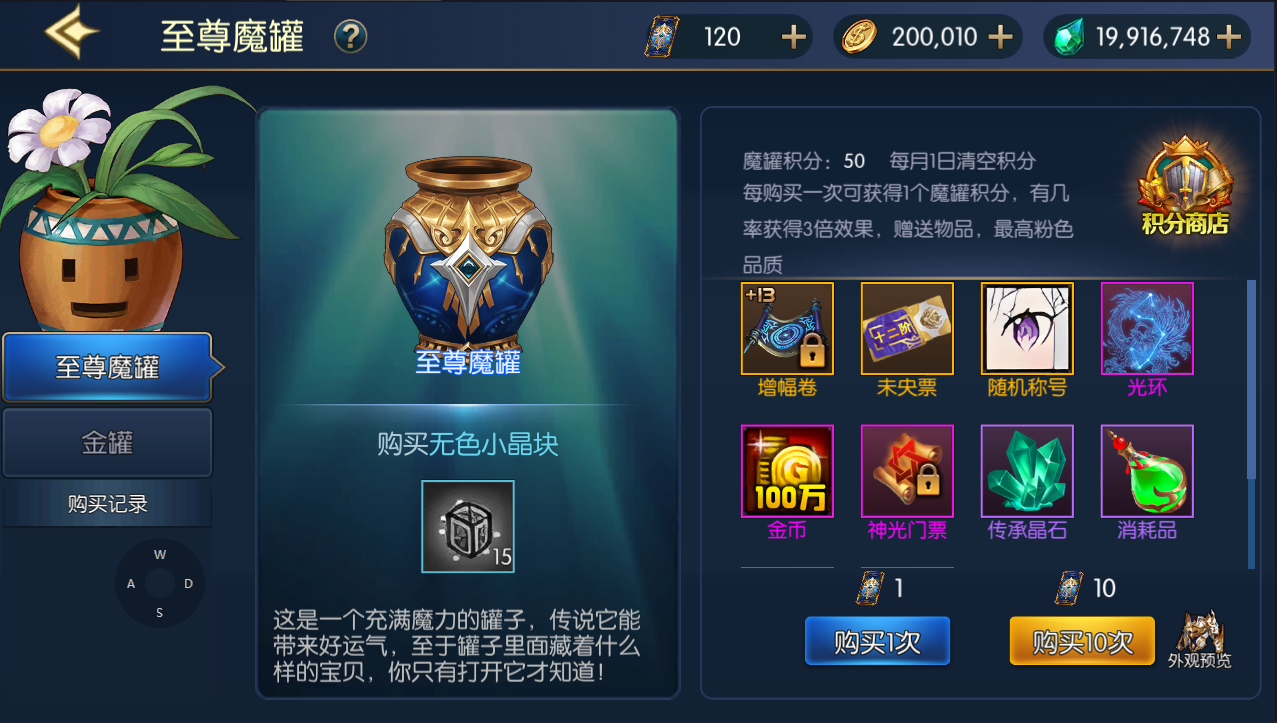Select the 传承晶石 green crystal icon
This screenshot has width=1277, height=723.
click(1027, 471)
